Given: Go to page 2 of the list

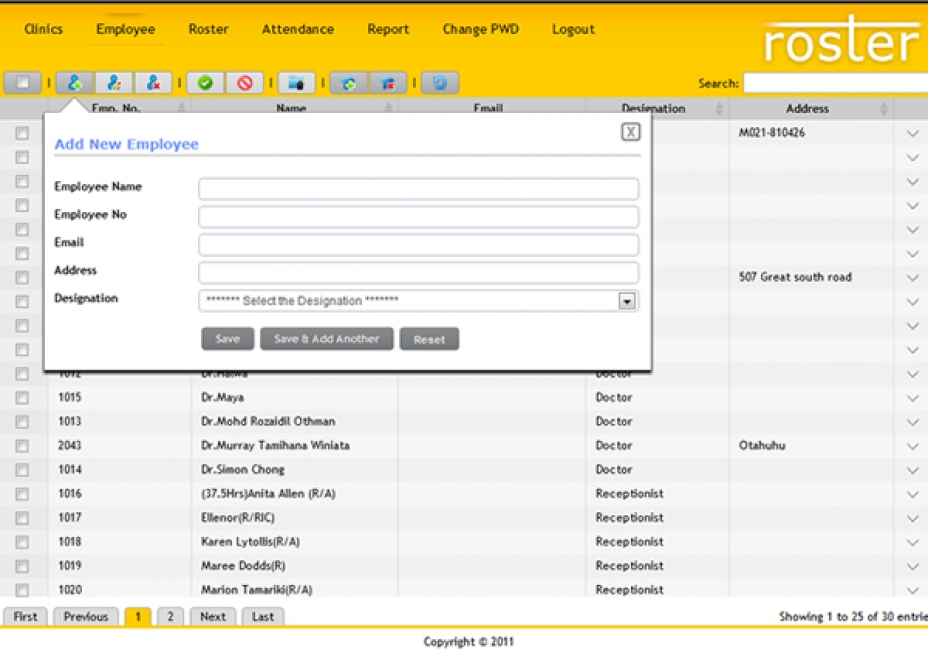Looking at the screenshot, I should (x=170, y=616).
